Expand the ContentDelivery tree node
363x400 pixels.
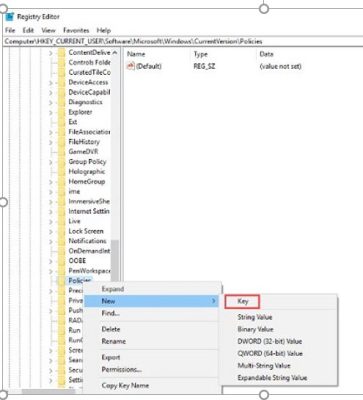(51, 53)
